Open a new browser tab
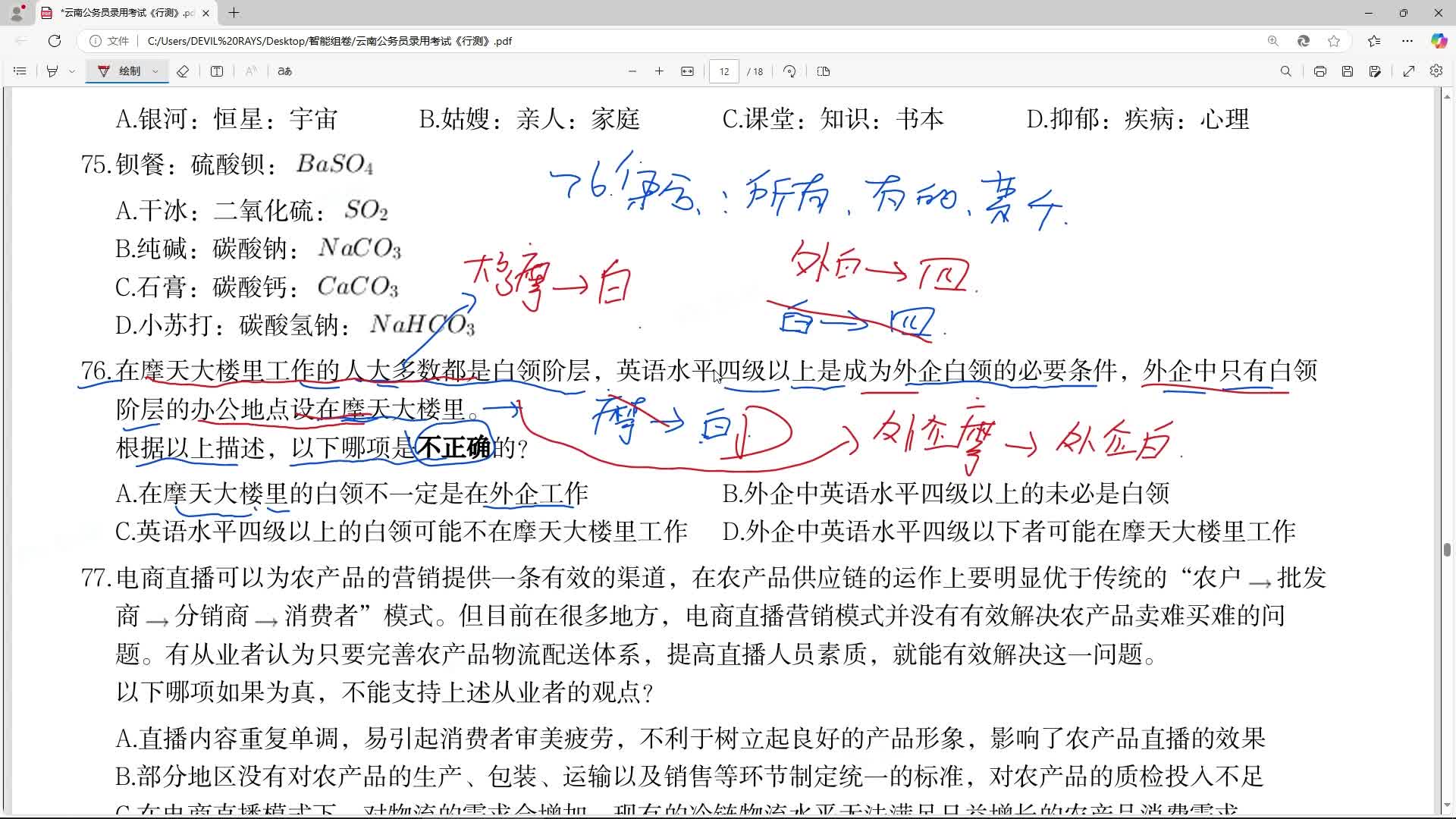 [x=234, y=13]
